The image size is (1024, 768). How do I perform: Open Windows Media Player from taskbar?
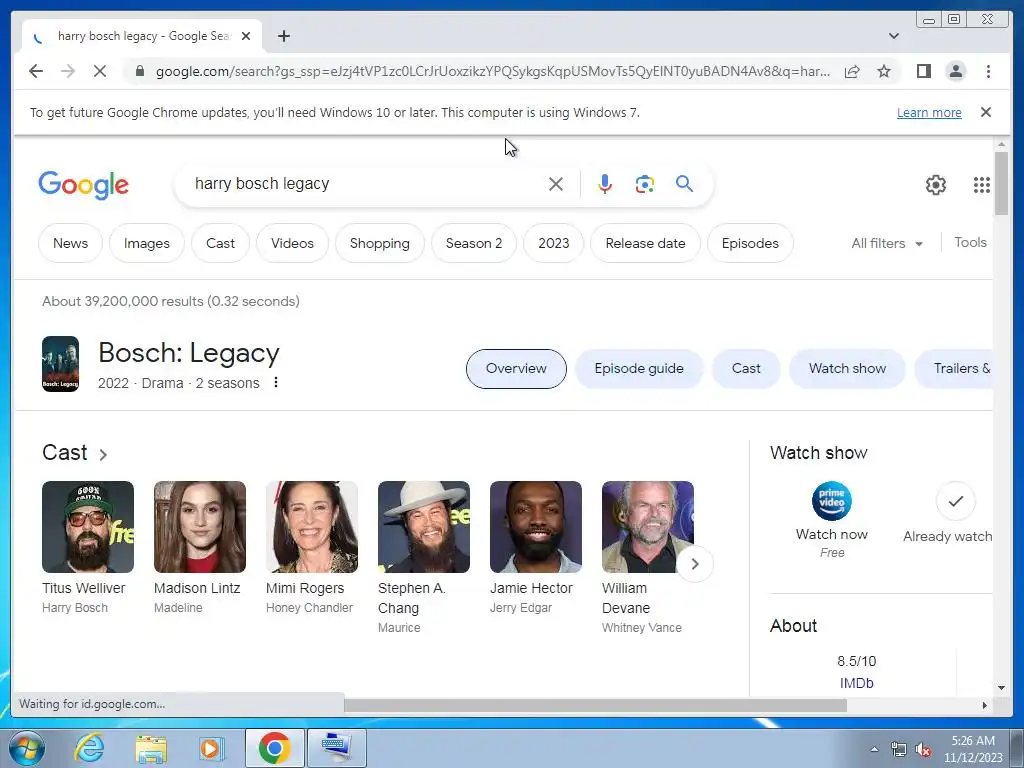(x=211, y=748)
